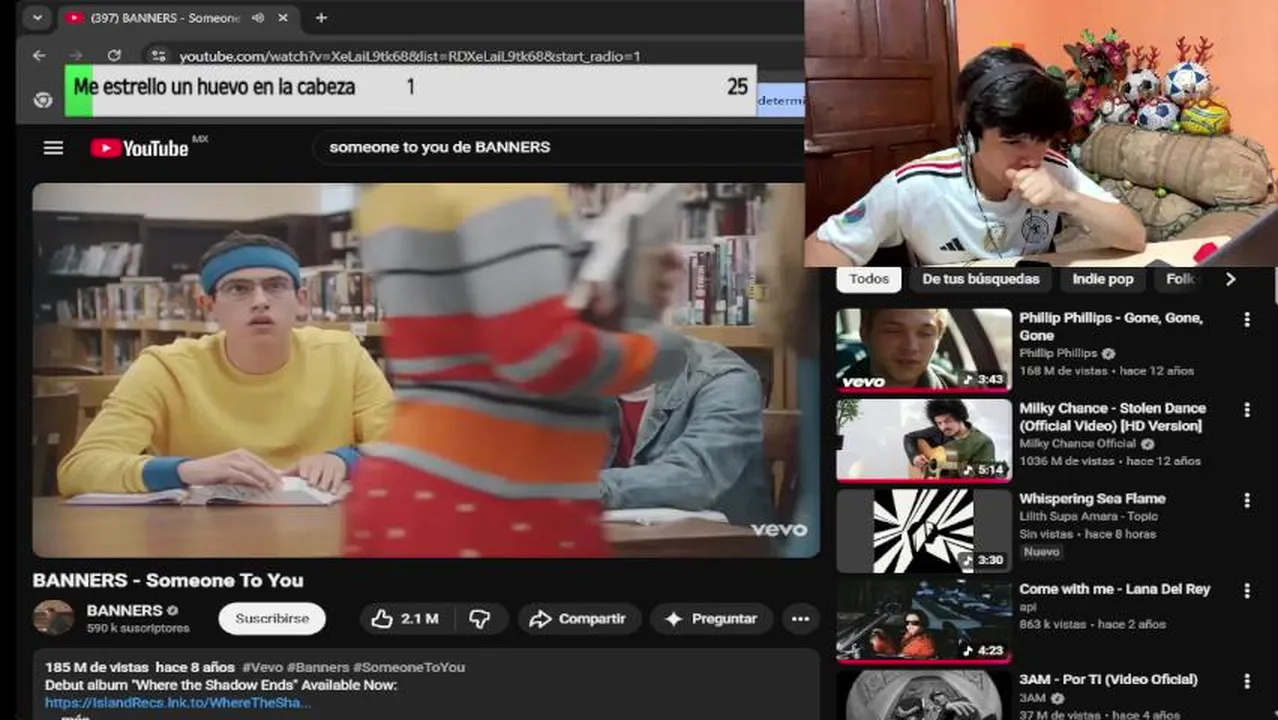
Task: Share the video via Compartir
Action: (x=578, y=619)
